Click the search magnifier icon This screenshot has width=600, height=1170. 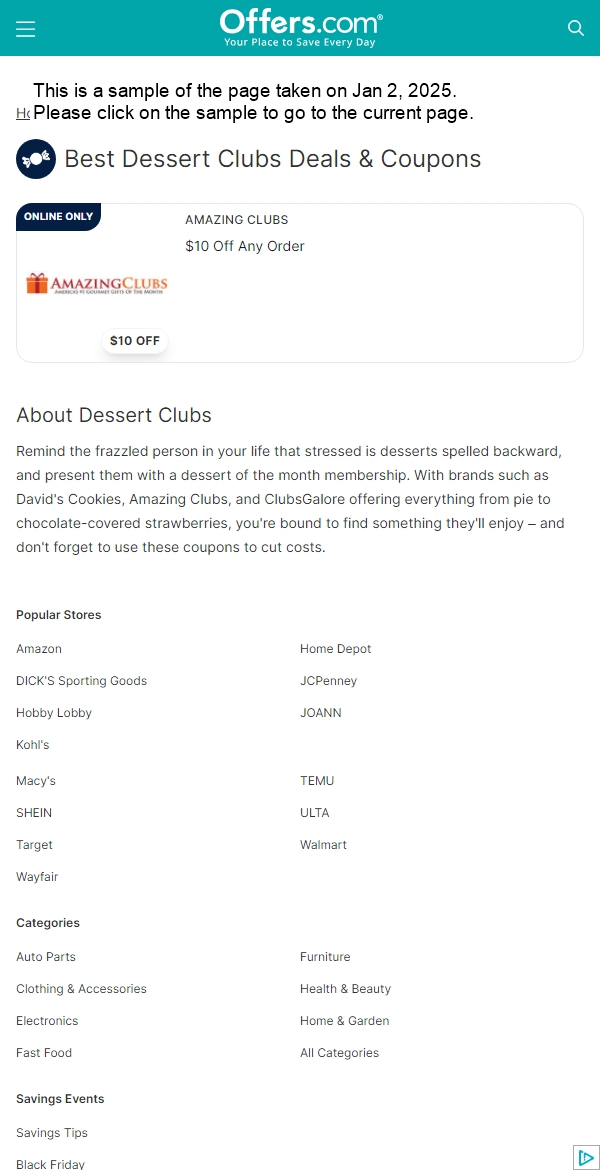click(575, 28)
